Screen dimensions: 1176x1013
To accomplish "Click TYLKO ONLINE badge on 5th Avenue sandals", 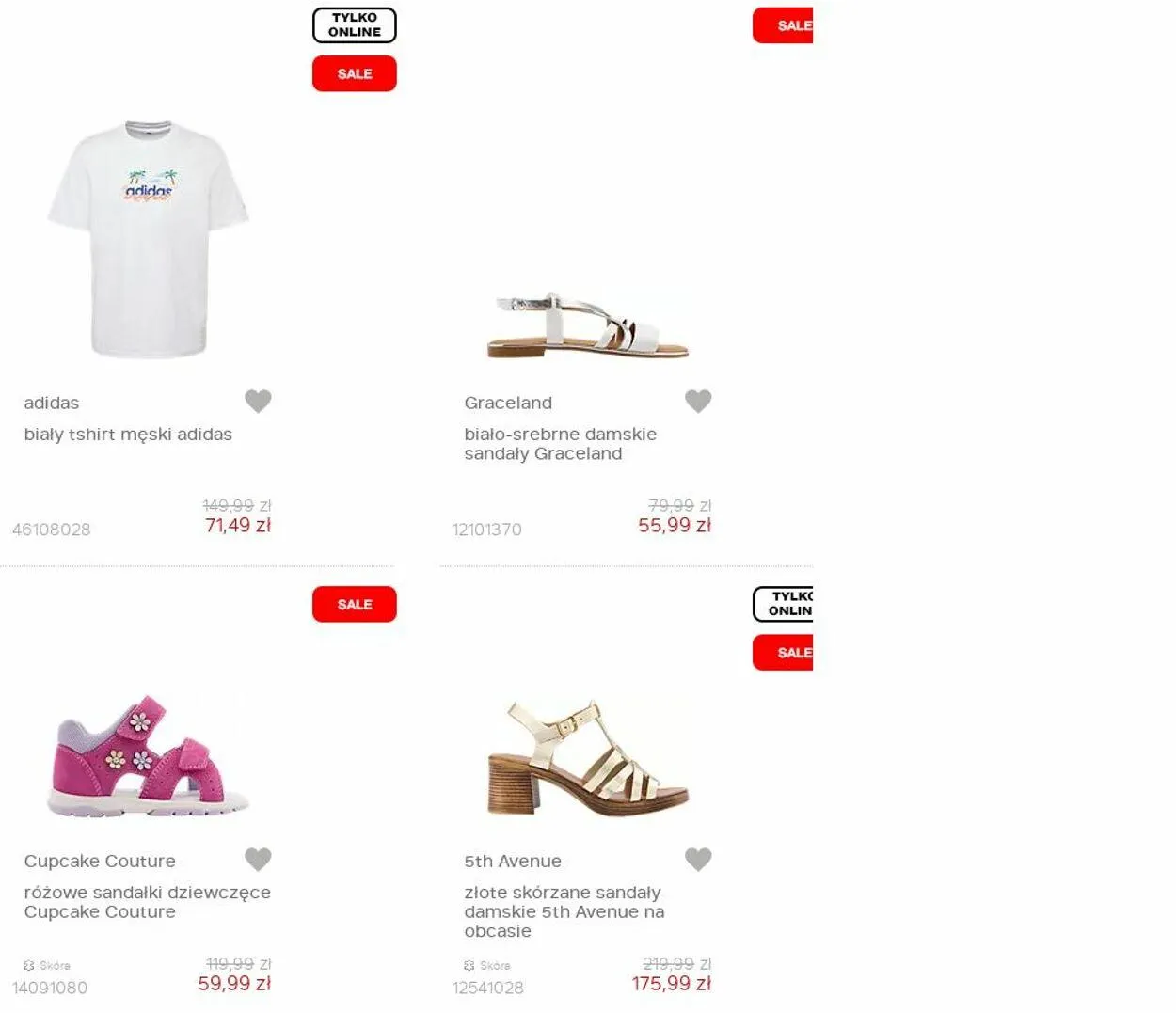I will [x=783, y=604].
